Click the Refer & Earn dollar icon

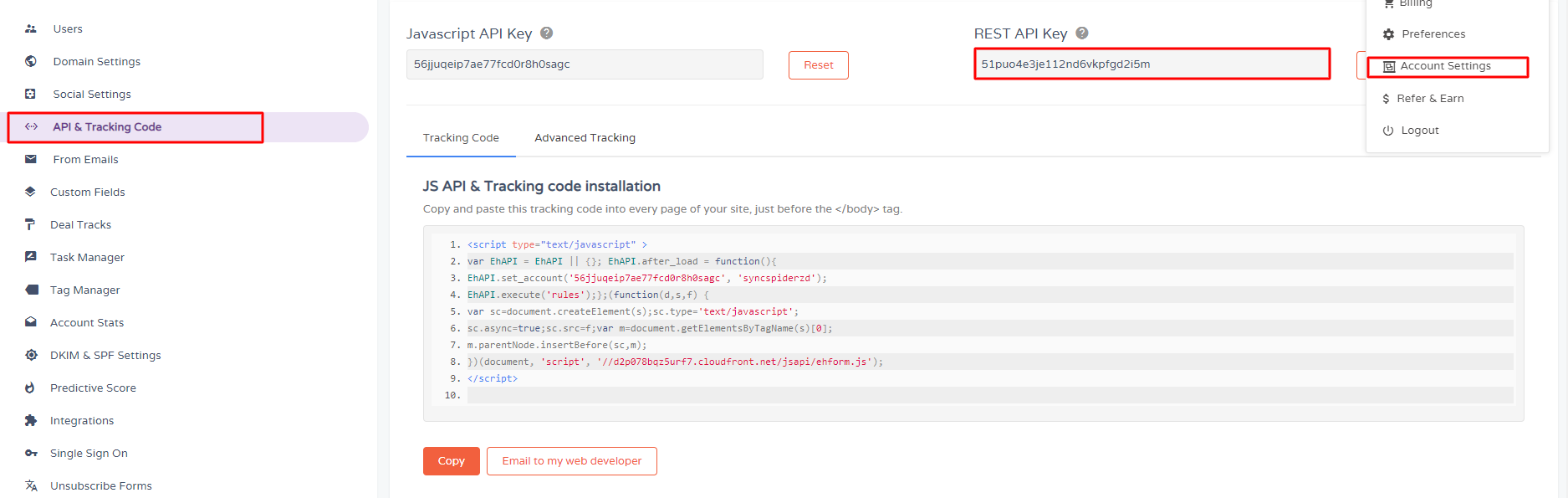tap(1386, 99)
